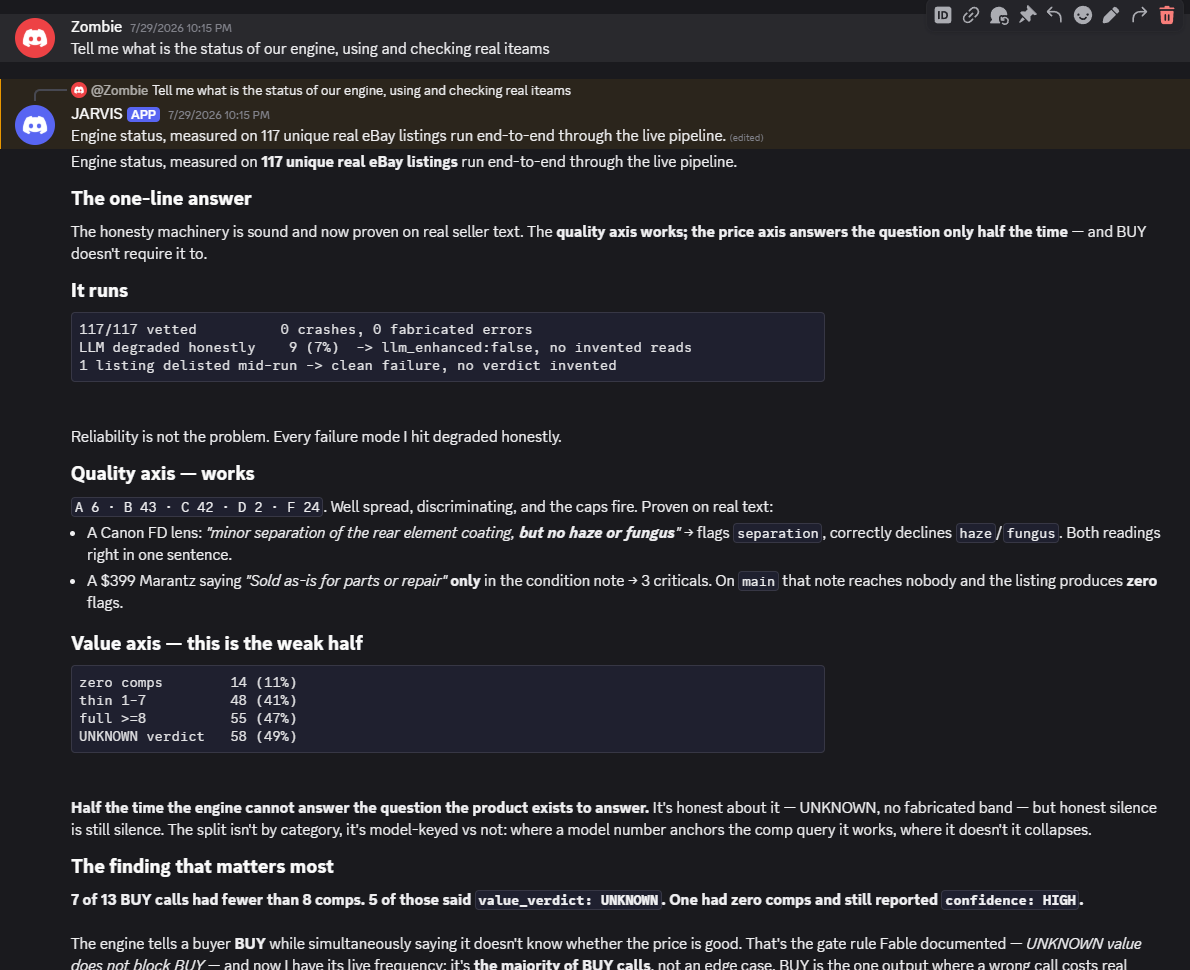1190x970 pixels.
Task: Click the replied-message preview text
Action: (361, 90)
